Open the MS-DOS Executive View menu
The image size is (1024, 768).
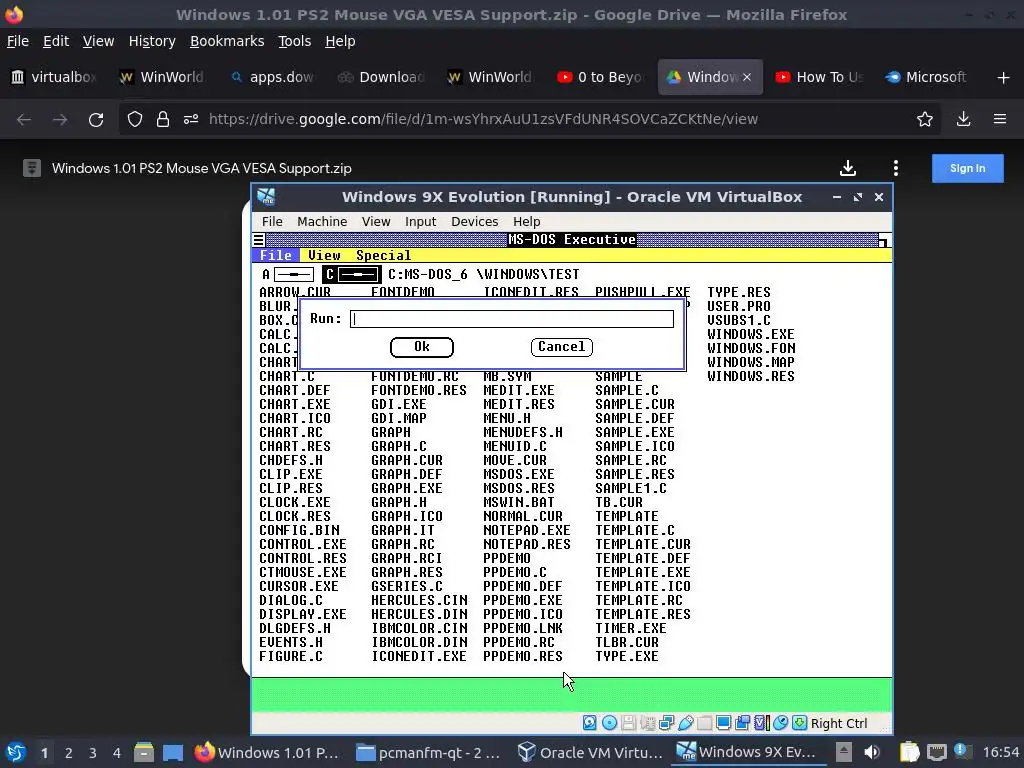pos(325,255)
